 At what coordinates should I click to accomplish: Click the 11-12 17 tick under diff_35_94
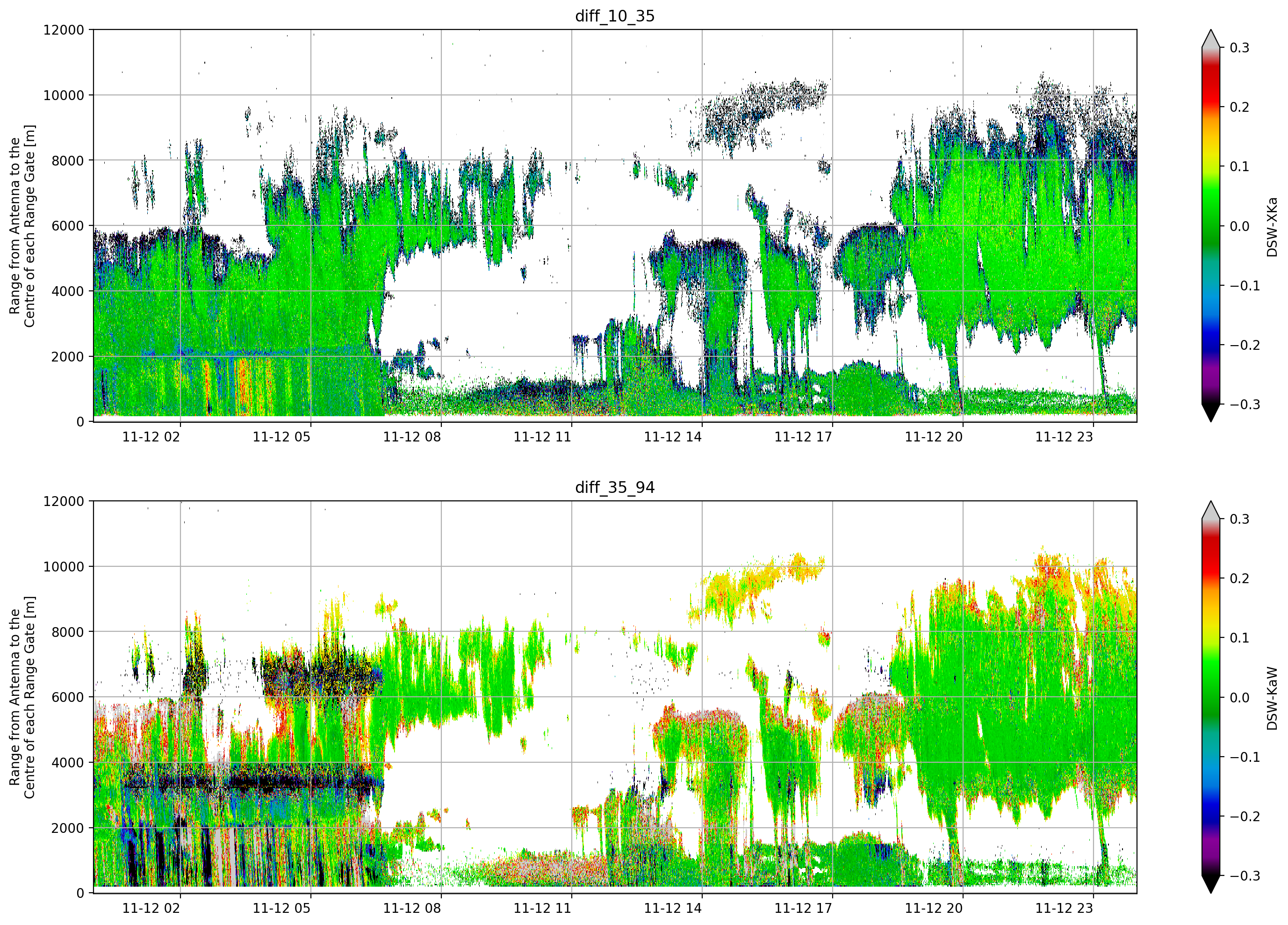click(804, 909)
